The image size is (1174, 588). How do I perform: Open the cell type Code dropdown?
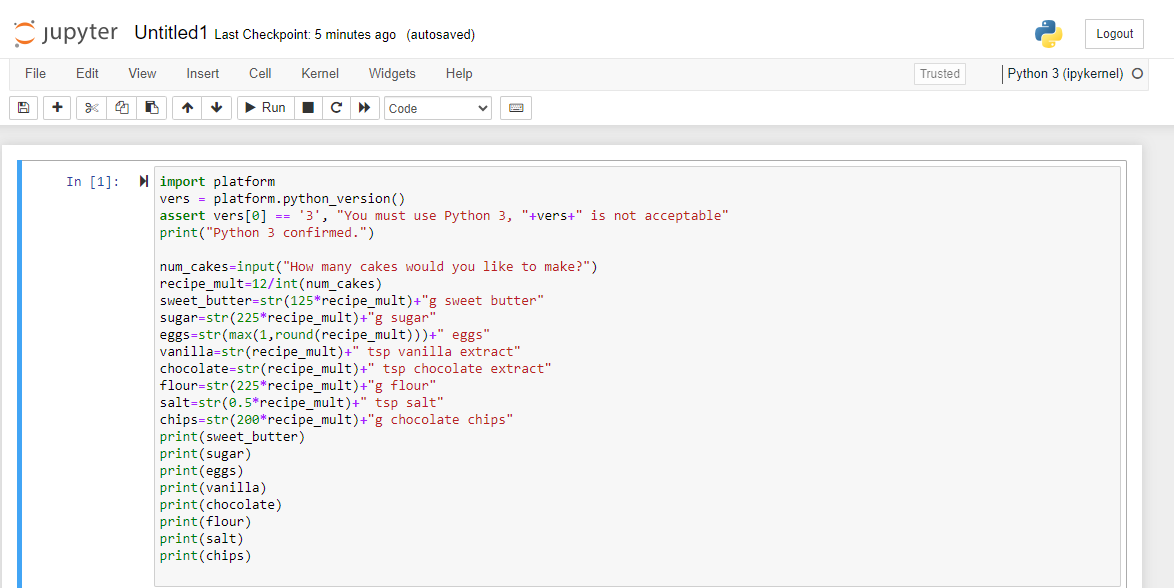click(437, 108)
